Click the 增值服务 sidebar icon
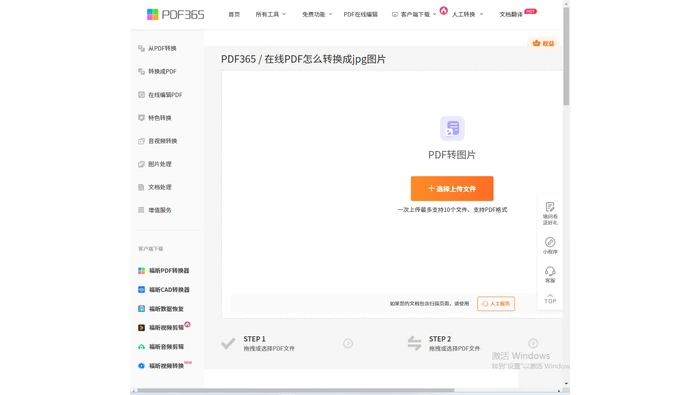The width and height of the screenshot is (700, 395). 141,210
